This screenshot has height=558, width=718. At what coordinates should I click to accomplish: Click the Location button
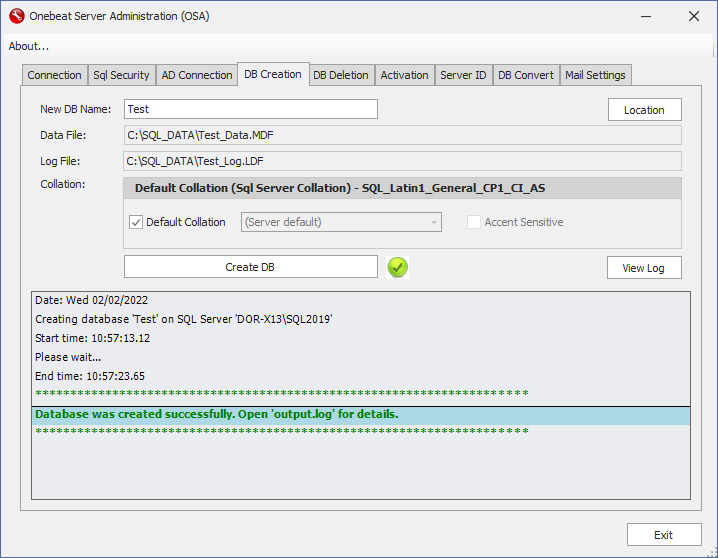click(644, 110)
